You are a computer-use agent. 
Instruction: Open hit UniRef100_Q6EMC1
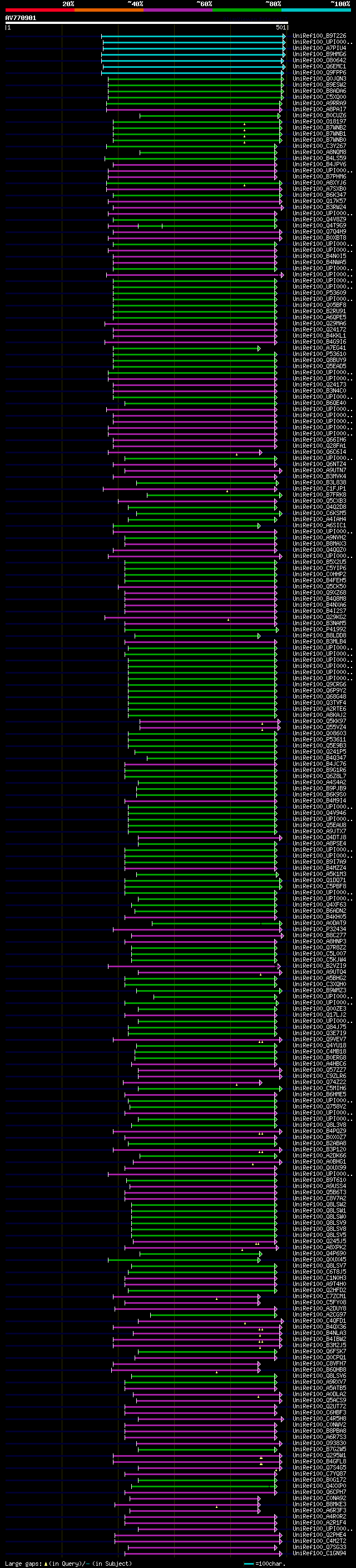(319, 66)
